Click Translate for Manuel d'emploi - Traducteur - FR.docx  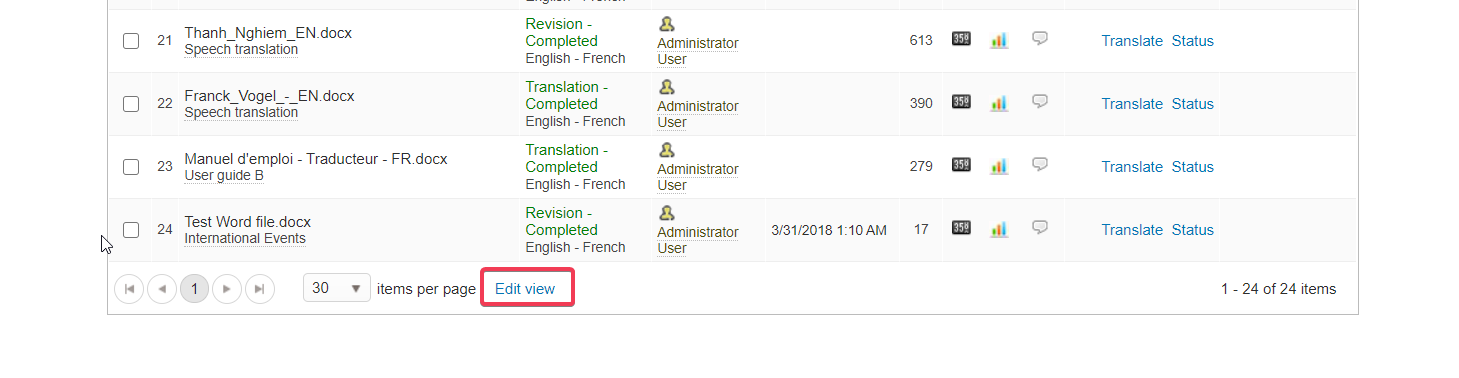(x=1132, y=167)
